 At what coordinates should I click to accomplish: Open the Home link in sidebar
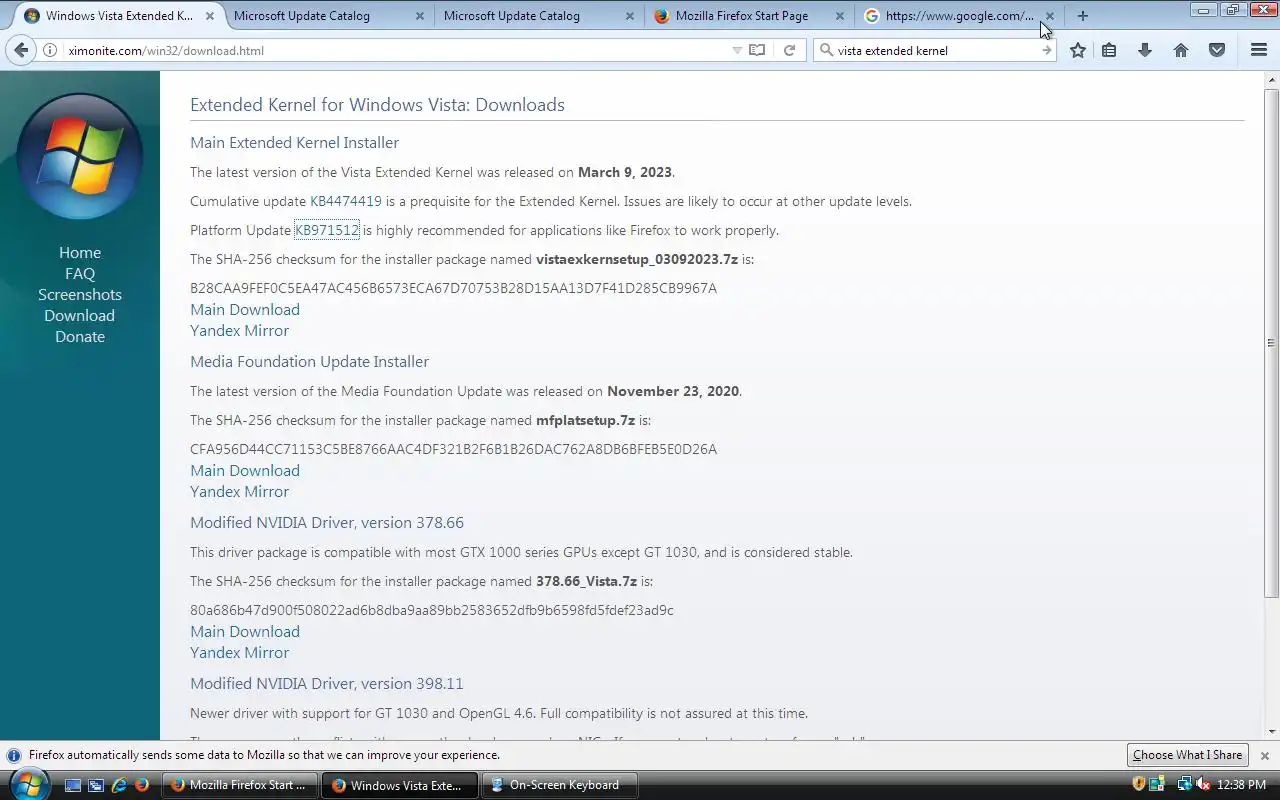point(80,252)
